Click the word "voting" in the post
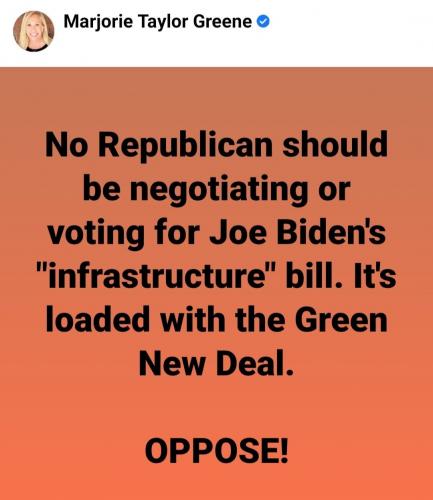The height and width of the screenshot is (500, 433). (96, 233)
